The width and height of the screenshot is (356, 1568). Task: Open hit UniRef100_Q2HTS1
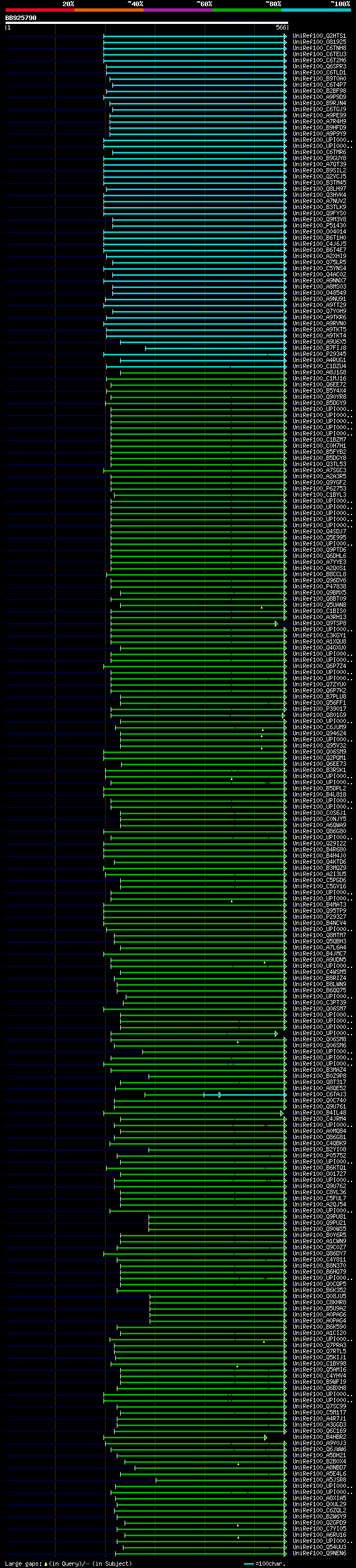[319, 36]
